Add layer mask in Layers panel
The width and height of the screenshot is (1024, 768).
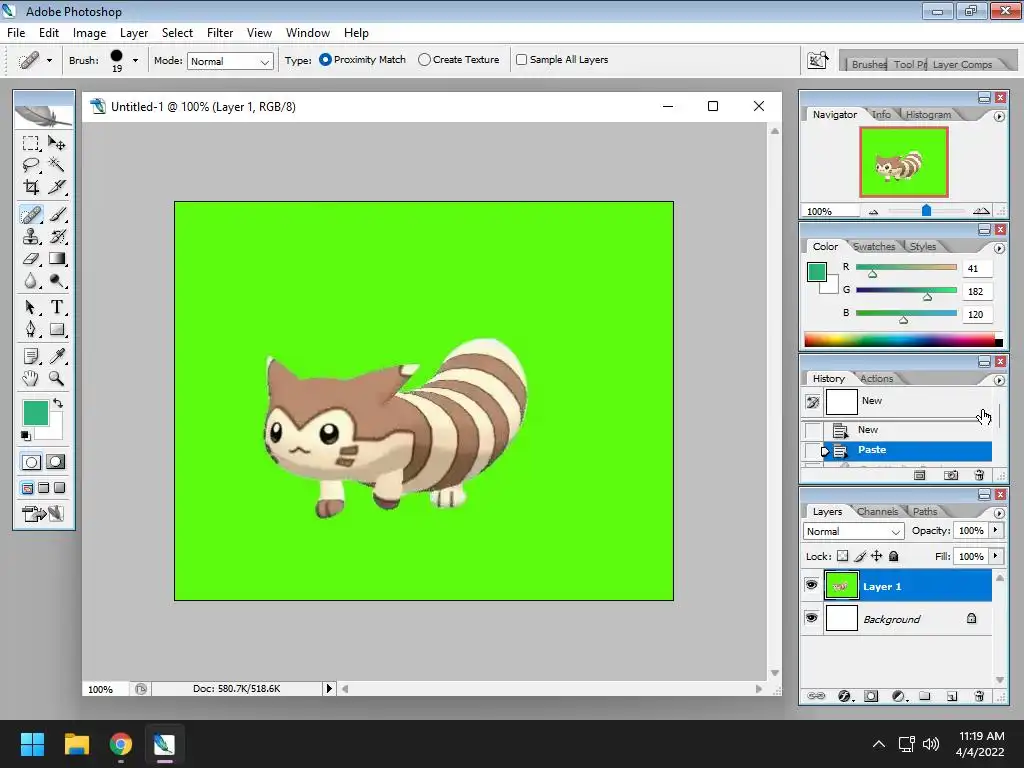pos(871,696)
